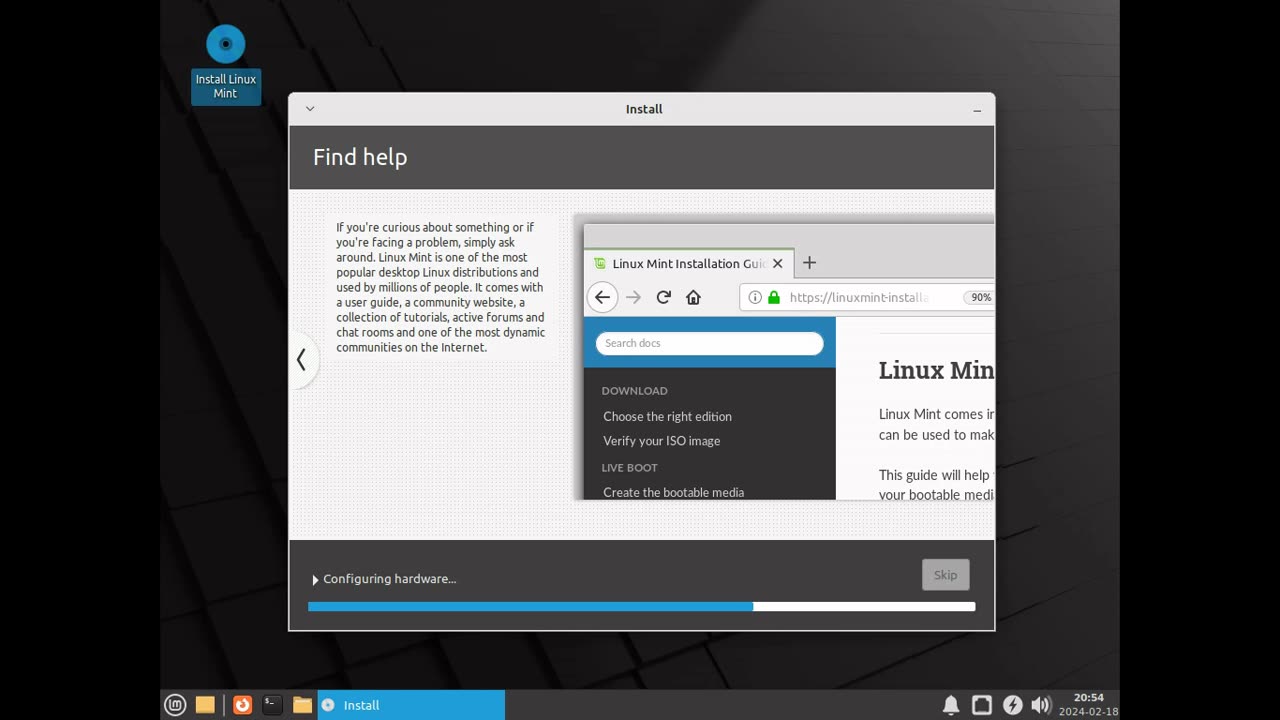
Task: Open the Linux Mint start menu
Action: pyautogui.click(x=175, y=705)
